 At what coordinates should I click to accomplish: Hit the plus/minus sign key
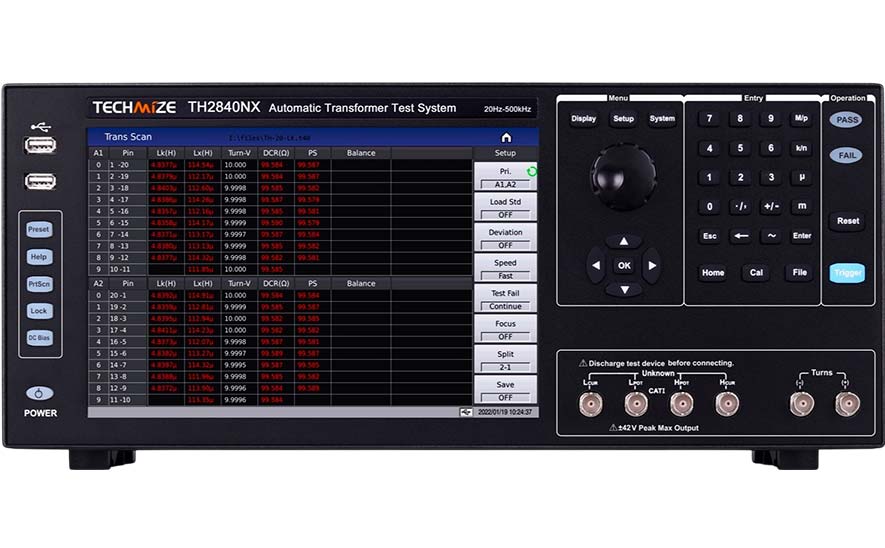click(x=770, y=207)
